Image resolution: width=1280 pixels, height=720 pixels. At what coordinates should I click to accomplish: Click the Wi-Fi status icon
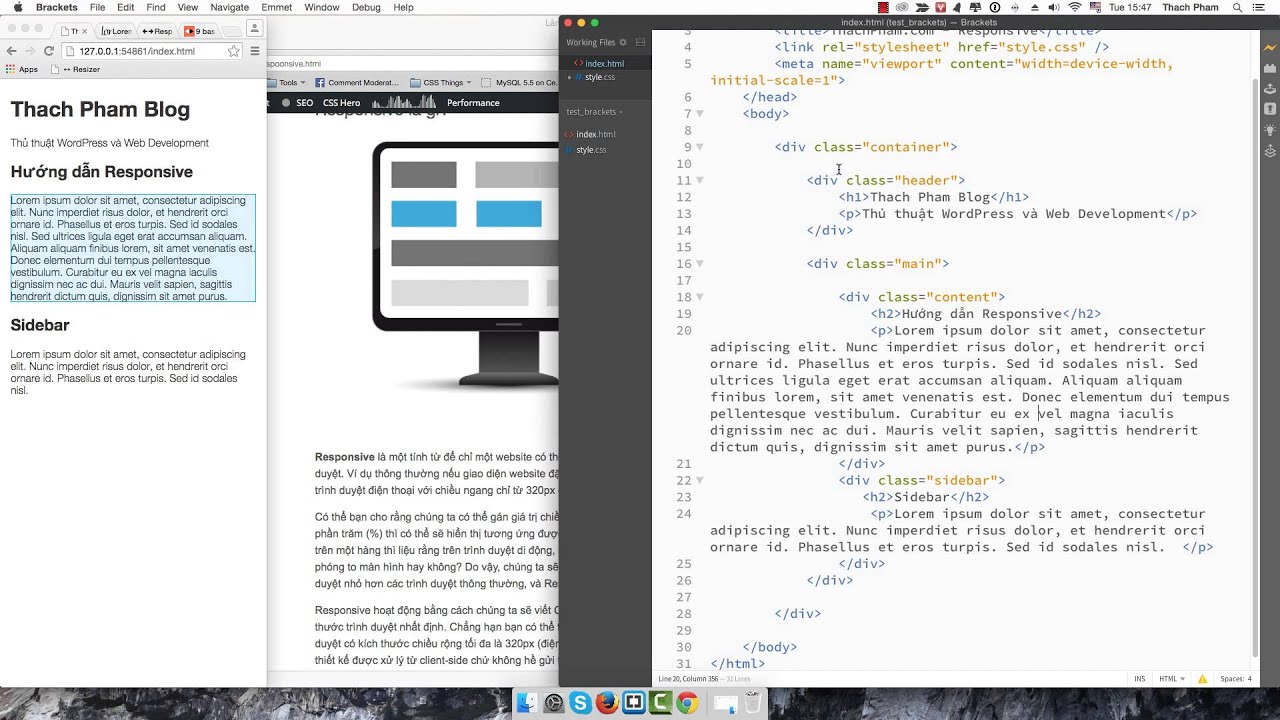(1075, 7)
